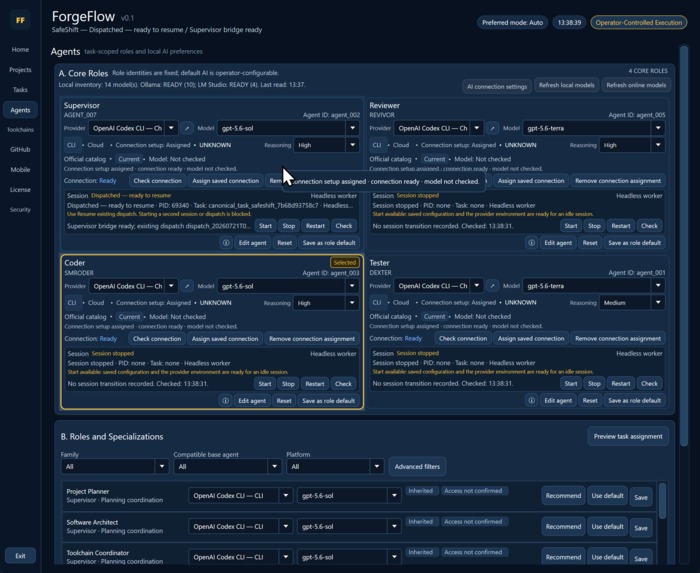This screenshot has height=573, width=700.
Task: Click Supervisor CLI tag
Action: point(71,145)
